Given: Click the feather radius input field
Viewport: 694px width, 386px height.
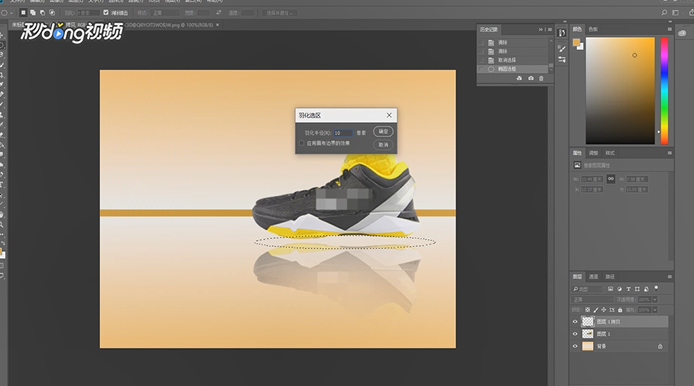Looking at the screenshot, I should pyautogui.click(x=343, y=133).
